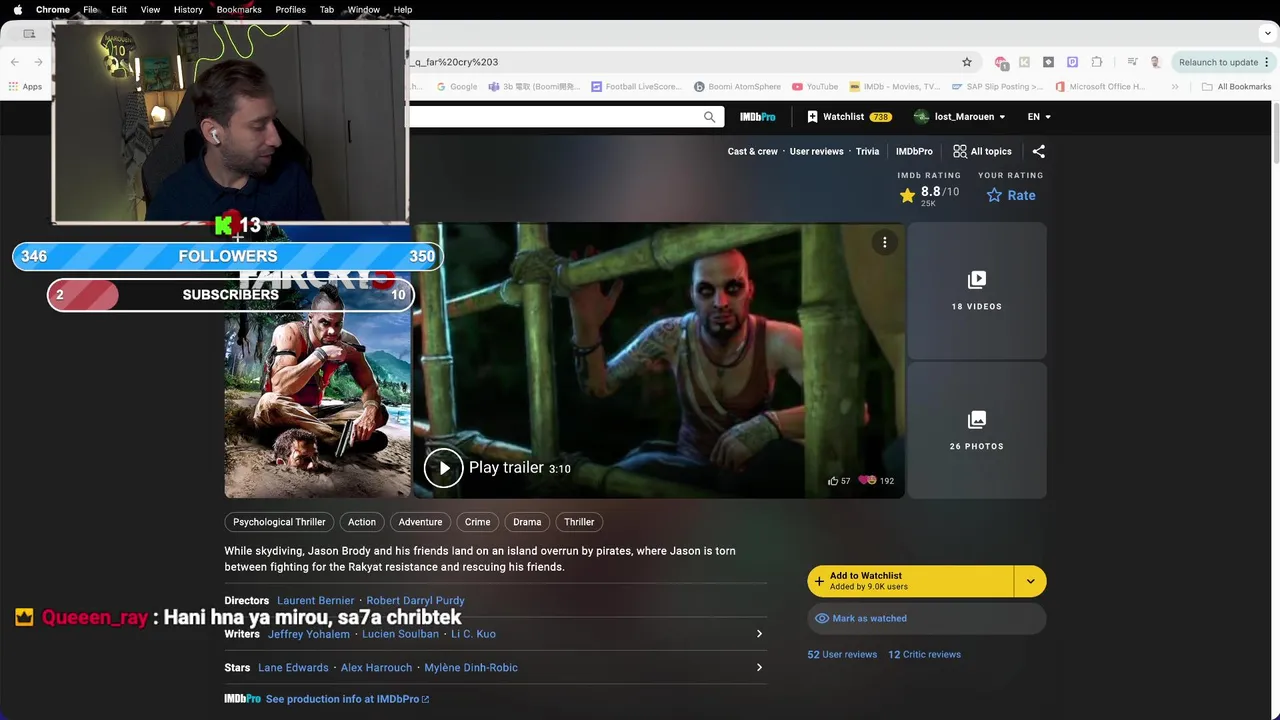Open the Profiles menu
Viewport: 1280px width, 720px height.
290,9
